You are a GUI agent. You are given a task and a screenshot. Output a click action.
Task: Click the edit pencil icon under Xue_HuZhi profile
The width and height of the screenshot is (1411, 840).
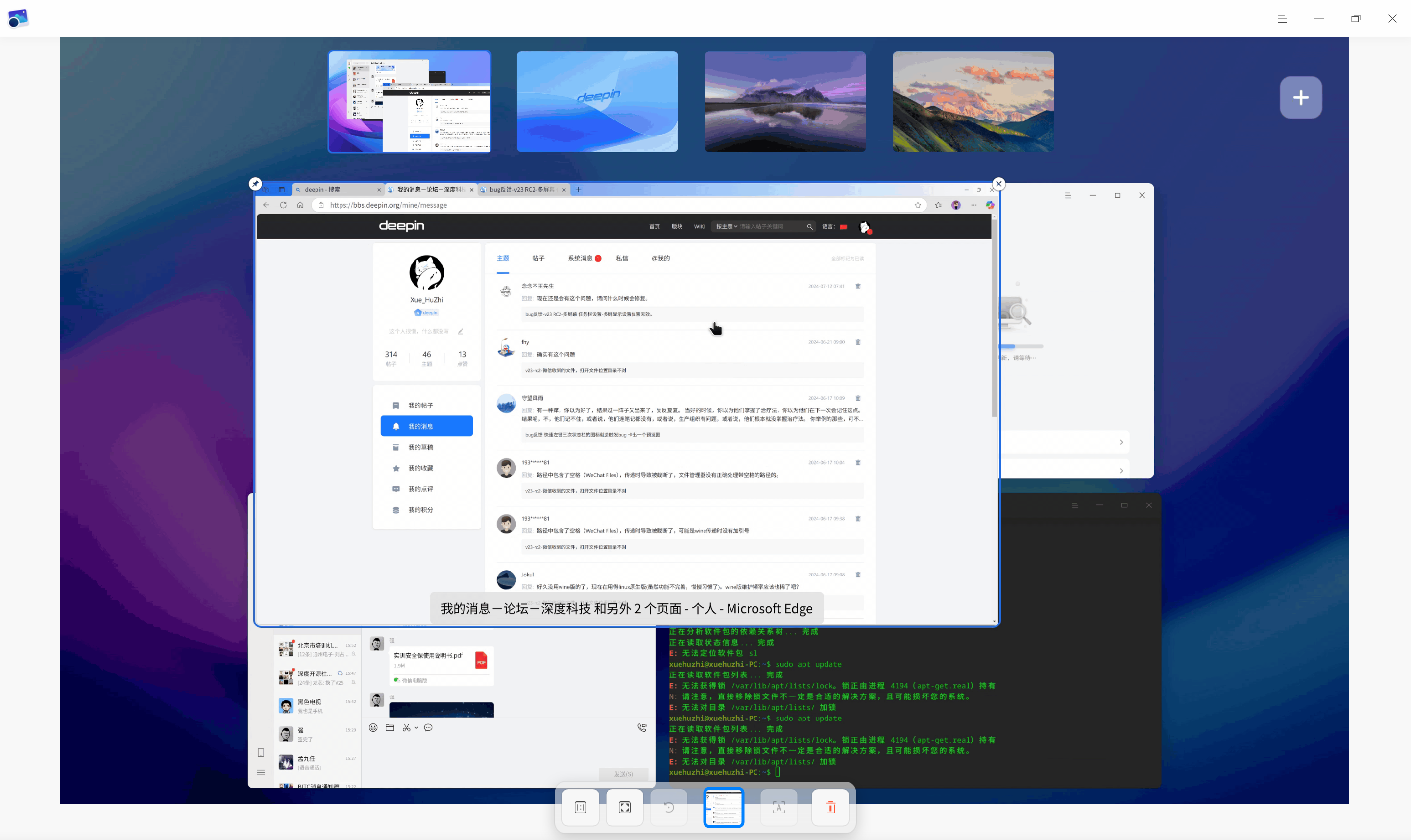[461, 331]
